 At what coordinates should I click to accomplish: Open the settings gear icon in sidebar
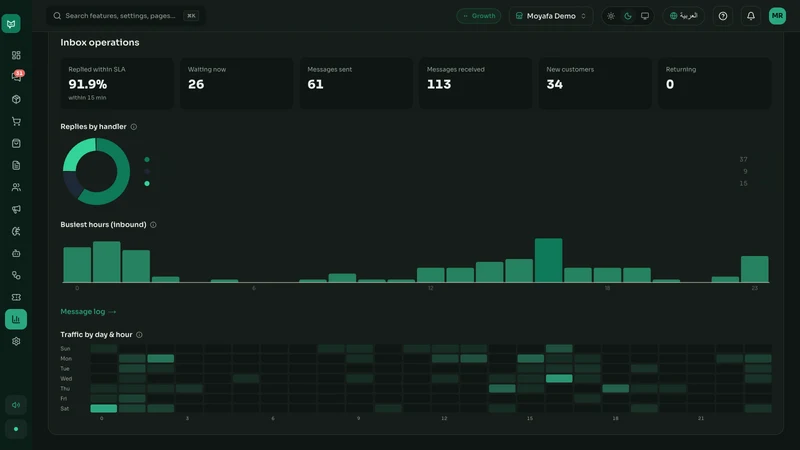[x=16, y=341]
